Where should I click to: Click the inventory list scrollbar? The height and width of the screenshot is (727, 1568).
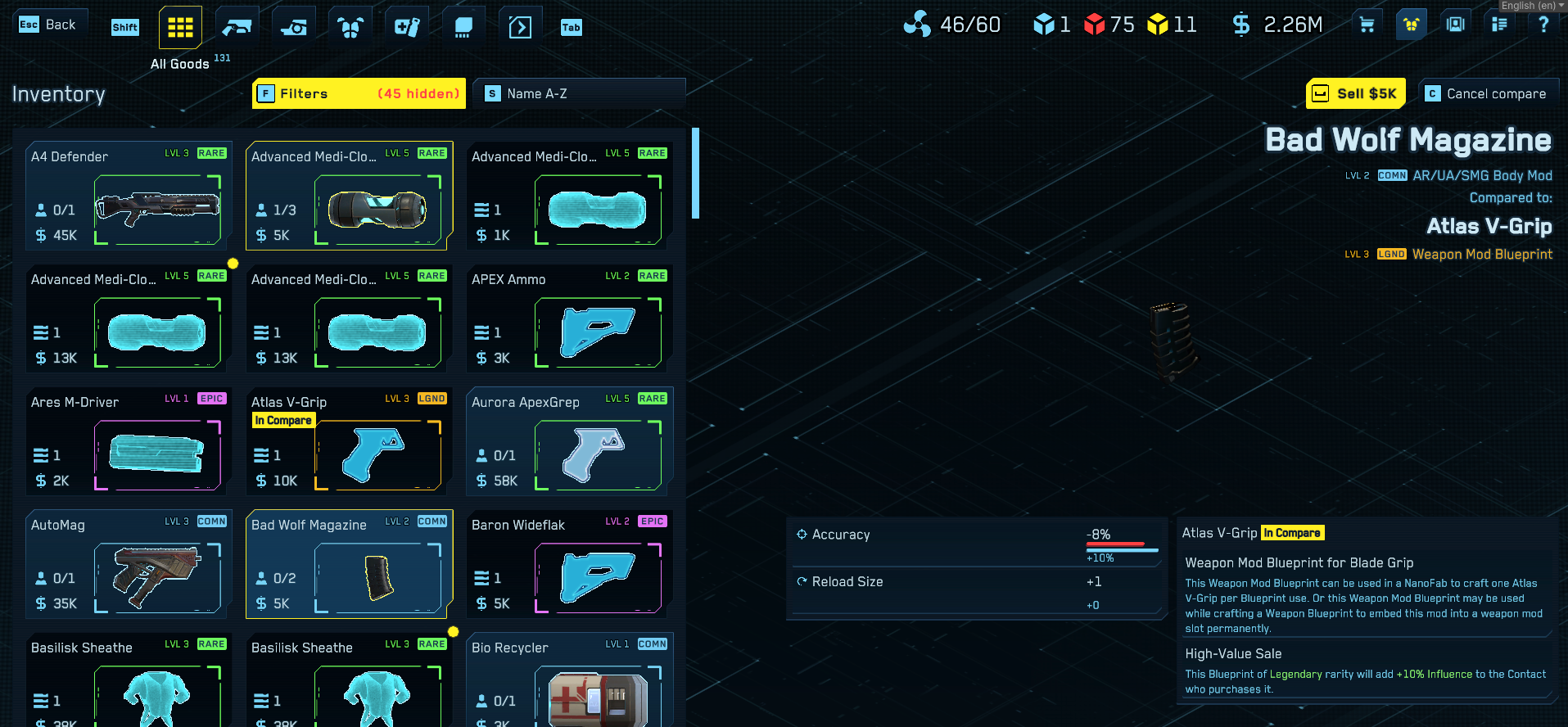click(x=695, y=174)
